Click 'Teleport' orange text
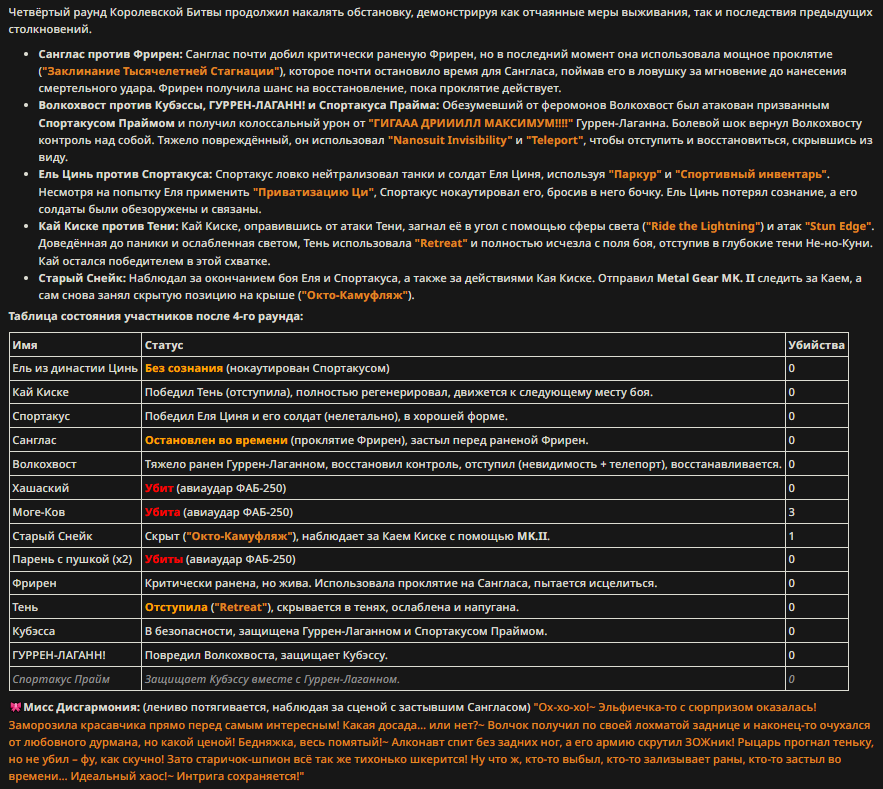883x789 pixels. (555, 140)
